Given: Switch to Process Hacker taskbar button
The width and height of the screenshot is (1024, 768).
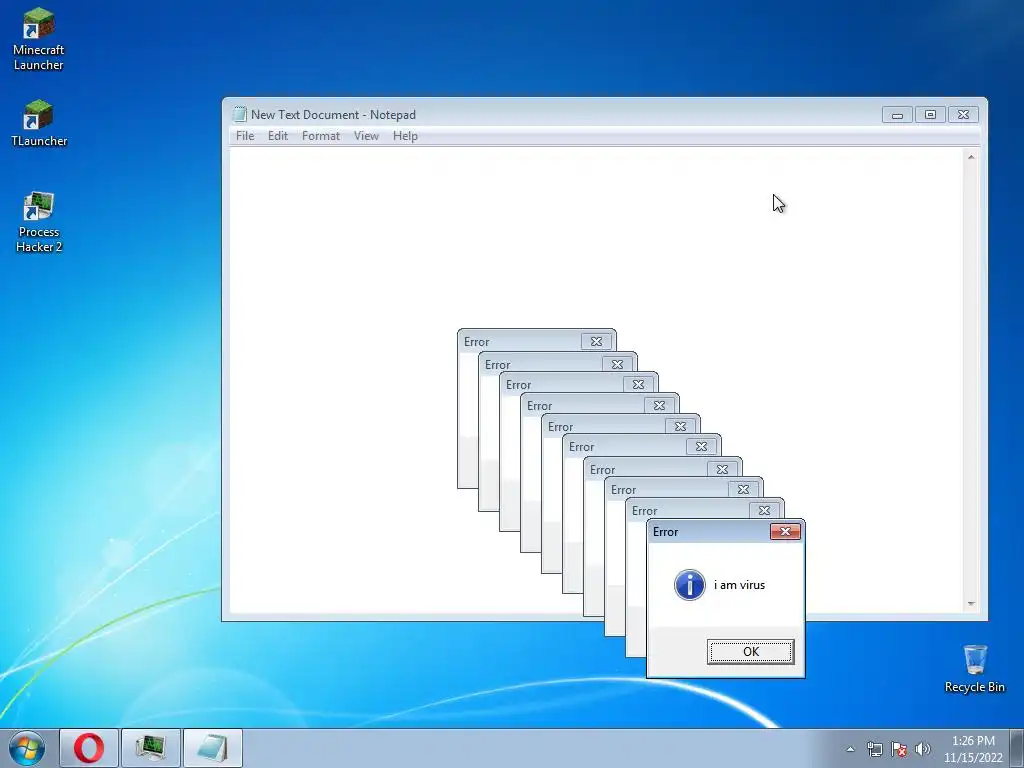Looking at the screenshot, I should coord(150,748).
